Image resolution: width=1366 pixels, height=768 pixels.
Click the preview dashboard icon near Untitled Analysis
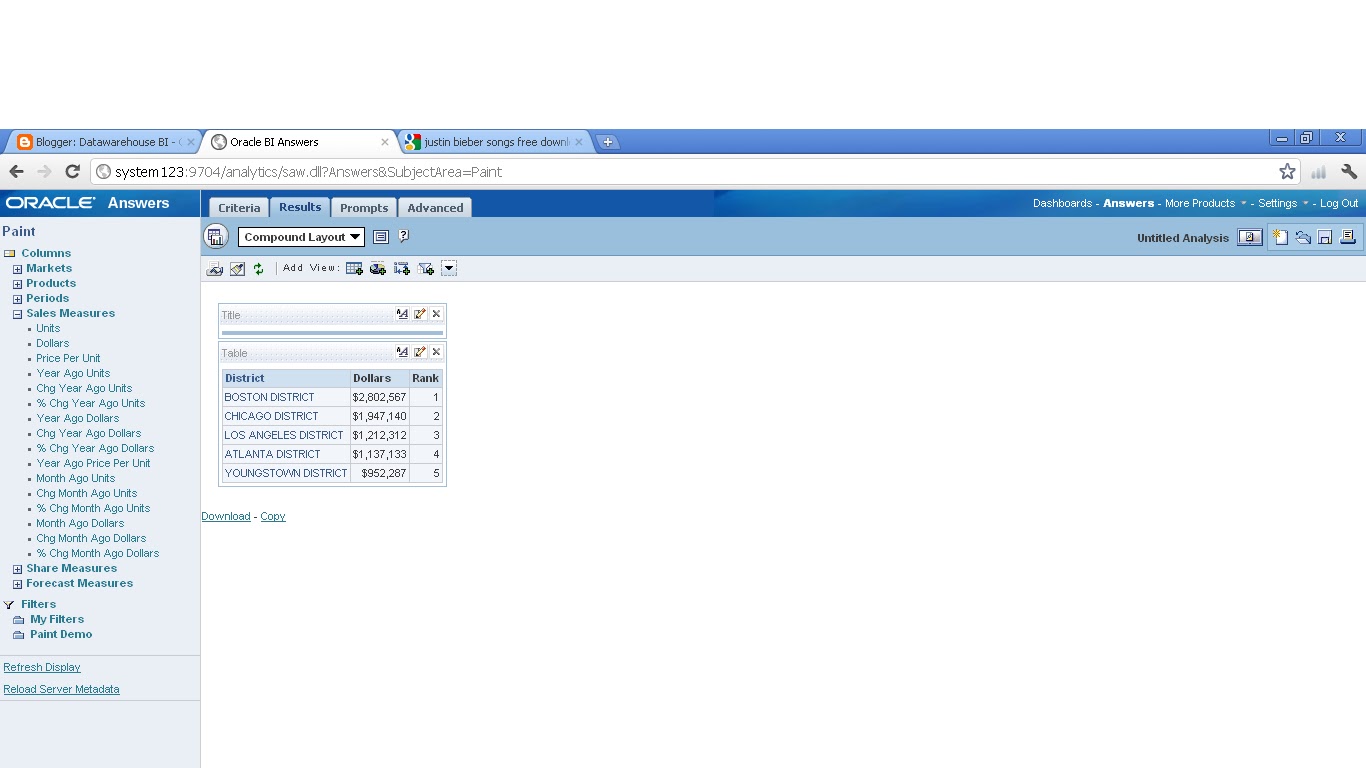1250,238
